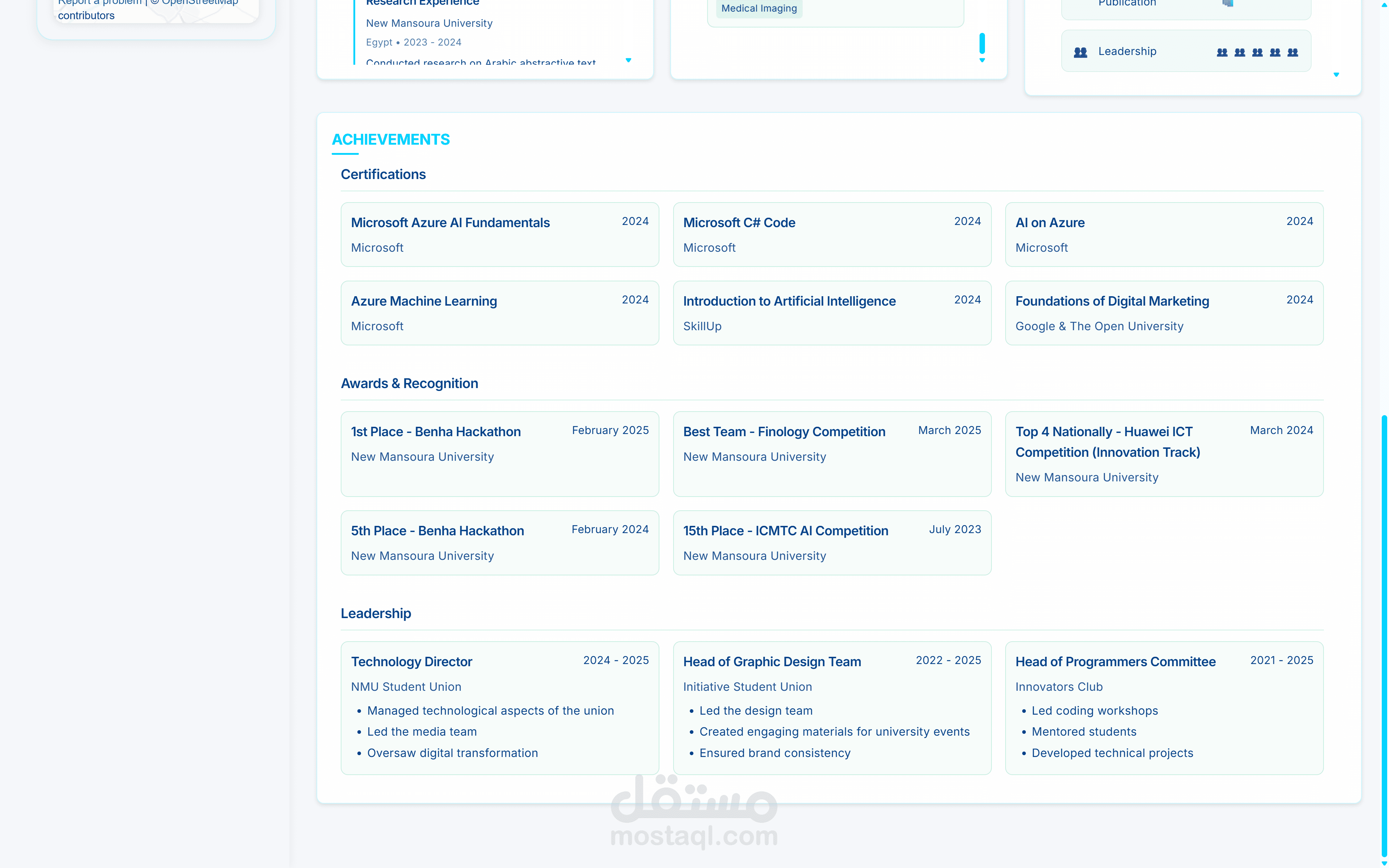This screenshot has width=1389, height=868.
Task: Open the Technology Director leadership card
Action: point(499,707)
